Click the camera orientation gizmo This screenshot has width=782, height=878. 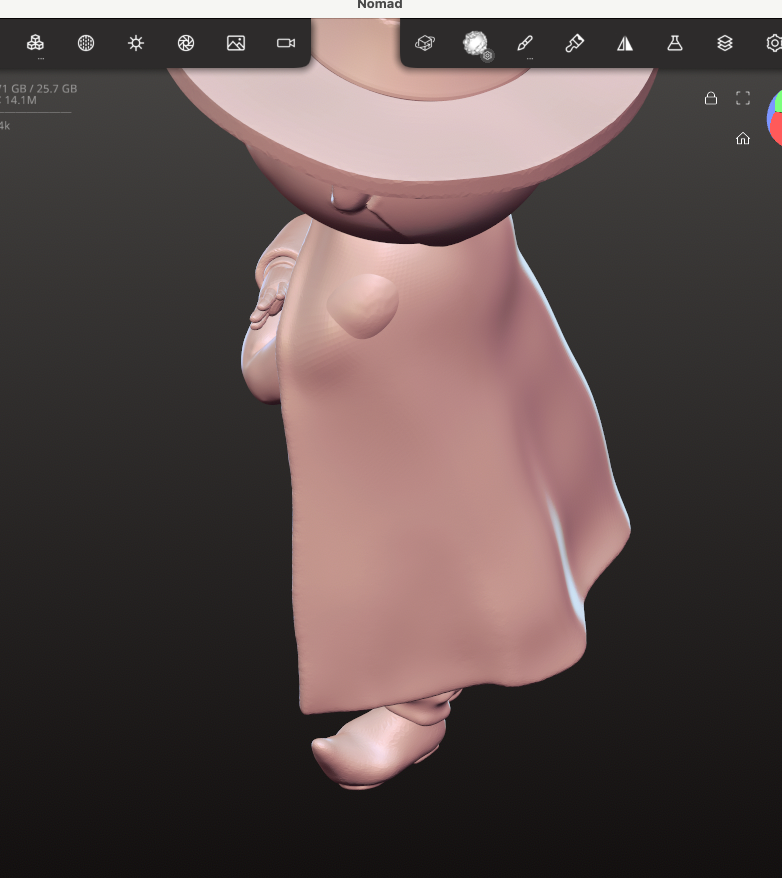(775, 118)
